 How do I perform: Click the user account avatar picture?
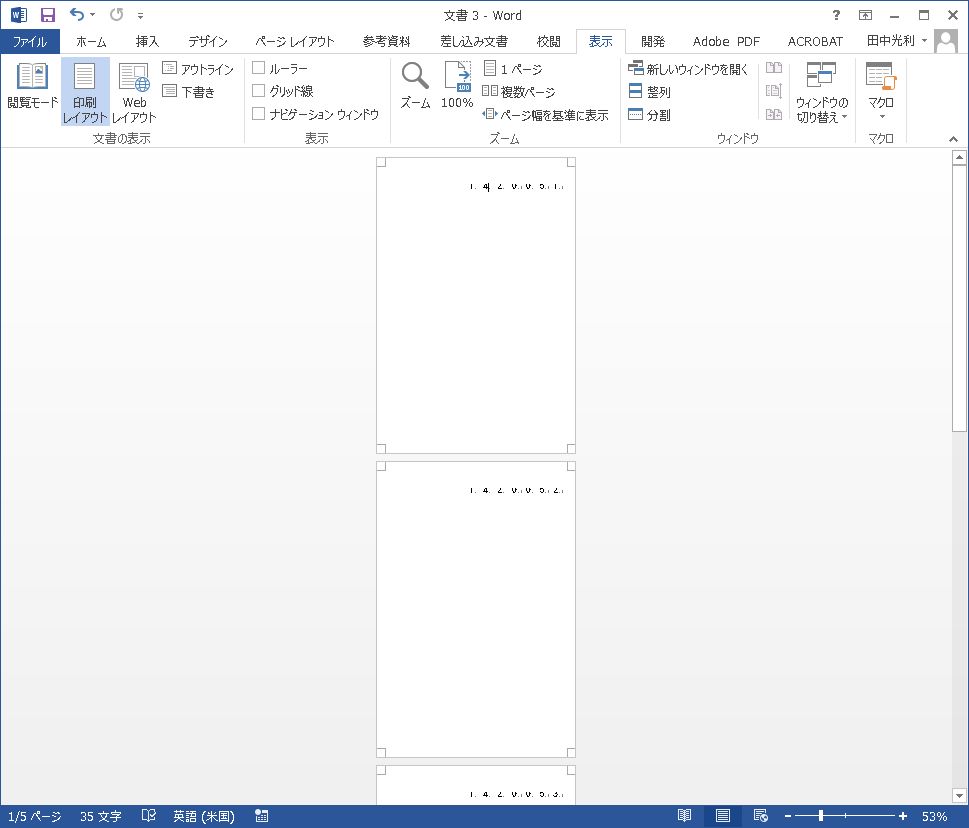tap(946, 41)
